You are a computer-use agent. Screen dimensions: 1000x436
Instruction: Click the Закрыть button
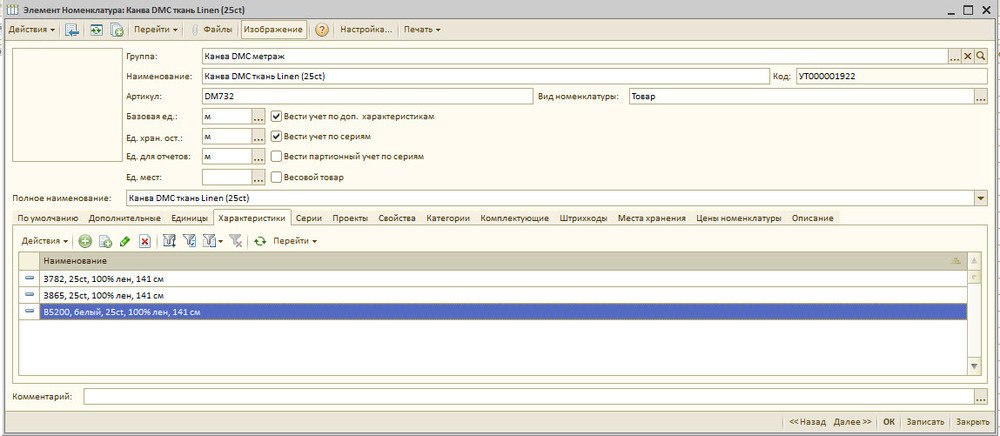[973, 422]
